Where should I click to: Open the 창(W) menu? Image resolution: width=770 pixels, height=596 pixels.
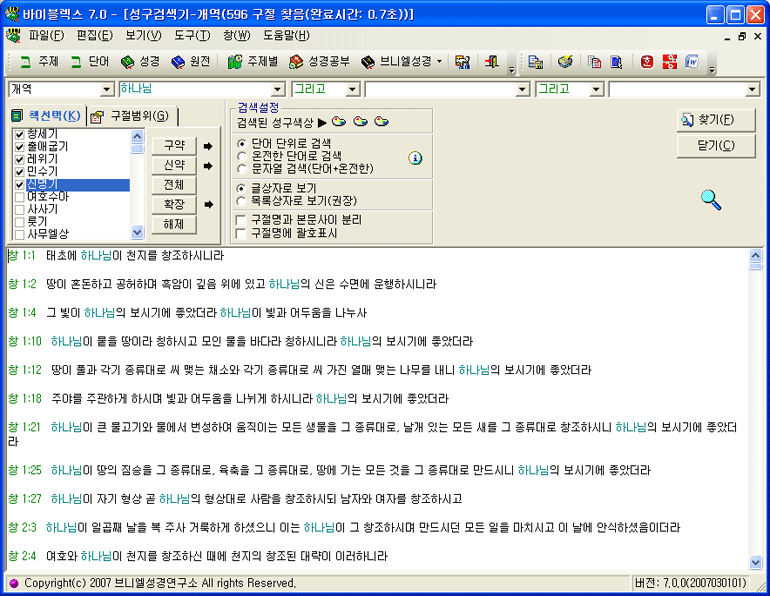click(x=237, y=35)
